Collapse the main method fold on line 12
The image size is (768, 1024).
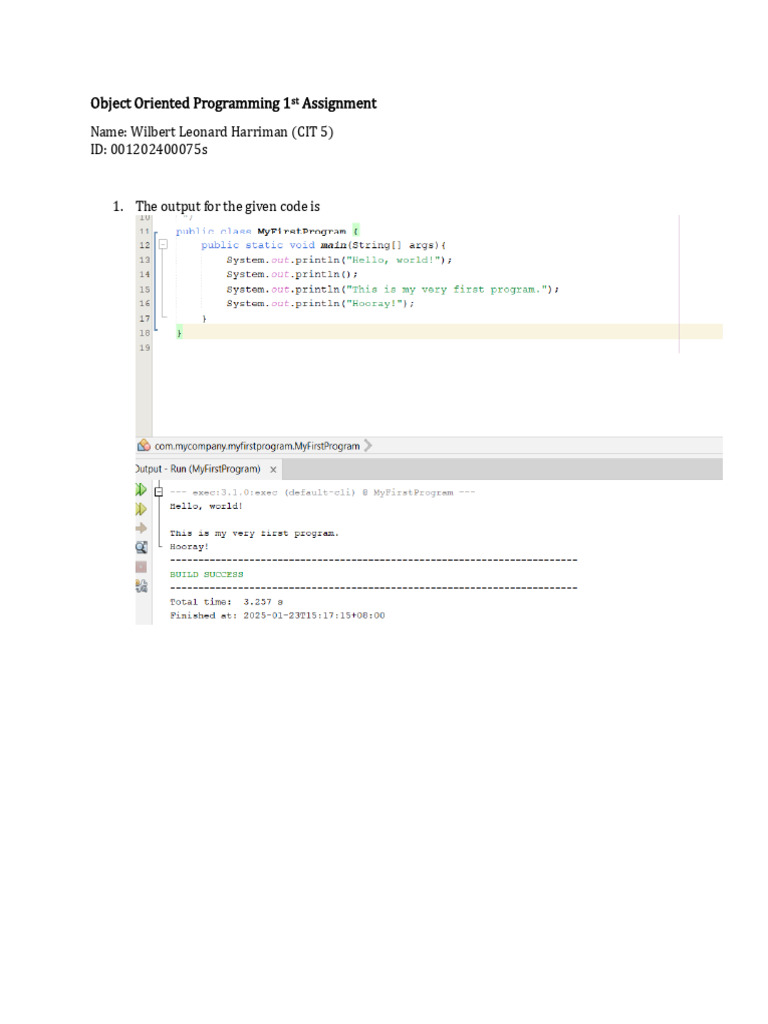click(x=163, y=244)
